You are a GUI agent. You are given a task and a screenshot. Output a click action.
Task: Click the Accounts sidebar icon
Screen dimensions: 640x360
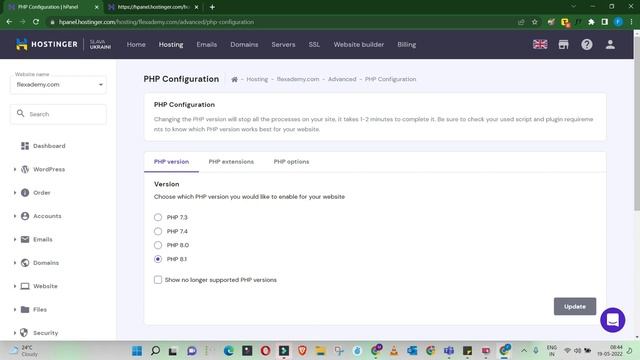point(25,216)
